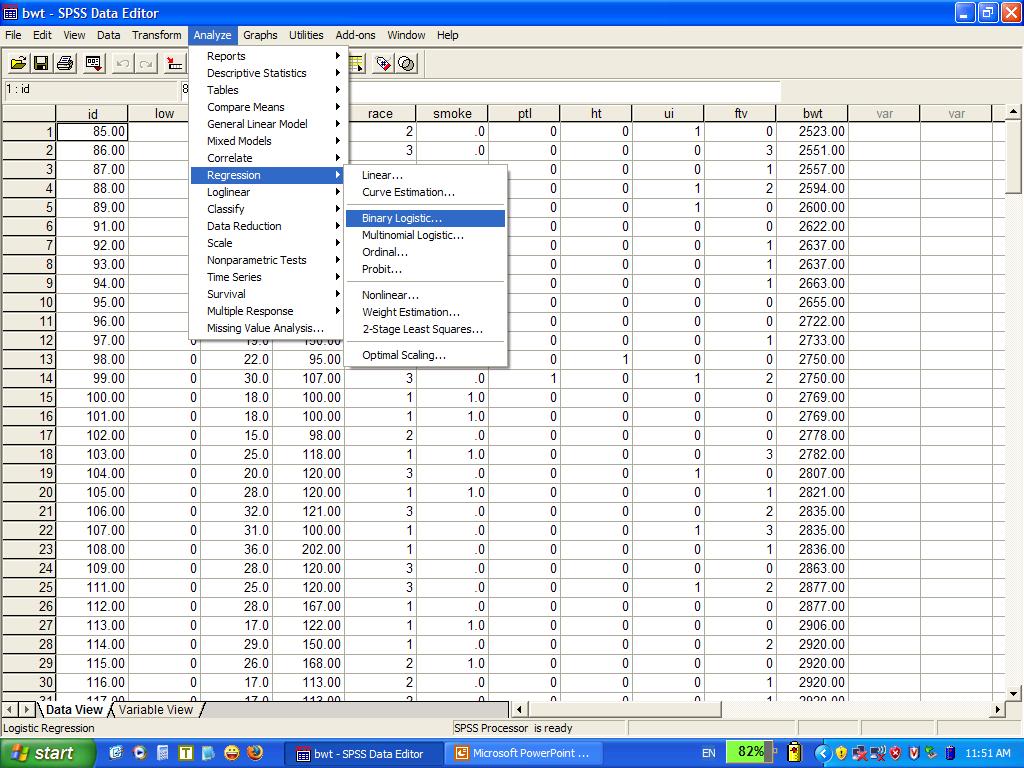Click the Open File toolbar icon
Image resolution: width=1024 pixels, height=768 pixels.
tap(18, 63)
